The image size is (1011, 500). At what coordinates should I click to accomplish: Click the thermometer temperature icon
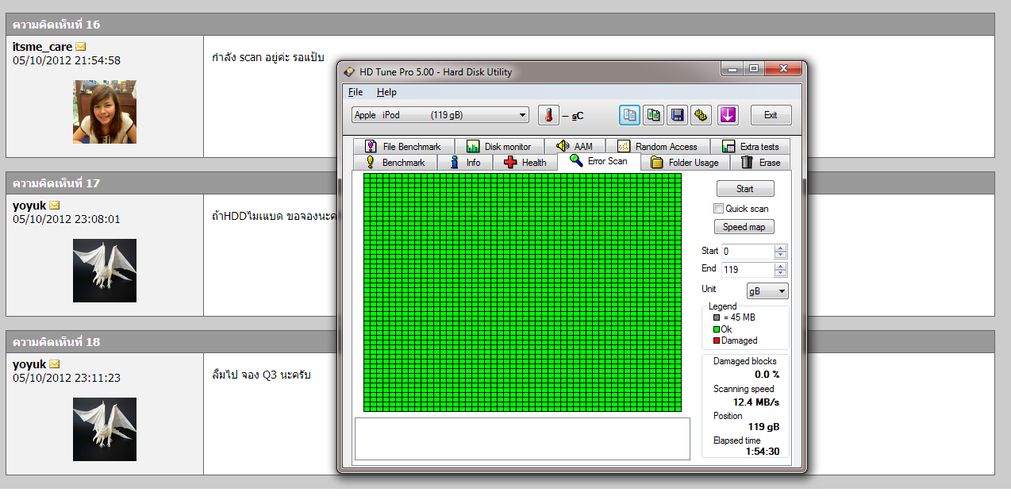[x=548, y=115]
